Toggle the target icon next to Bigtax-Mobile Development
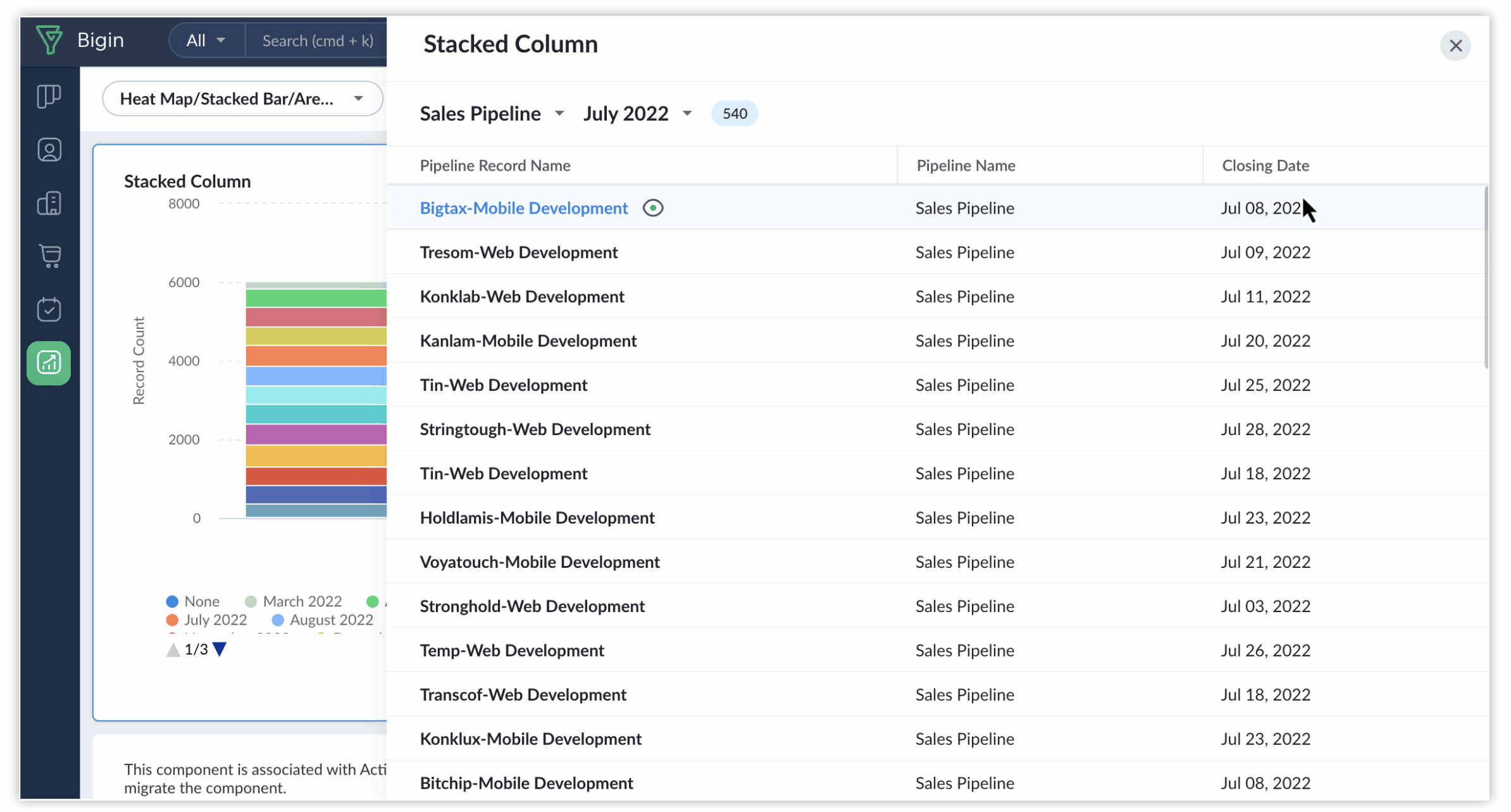 point(652,207)
